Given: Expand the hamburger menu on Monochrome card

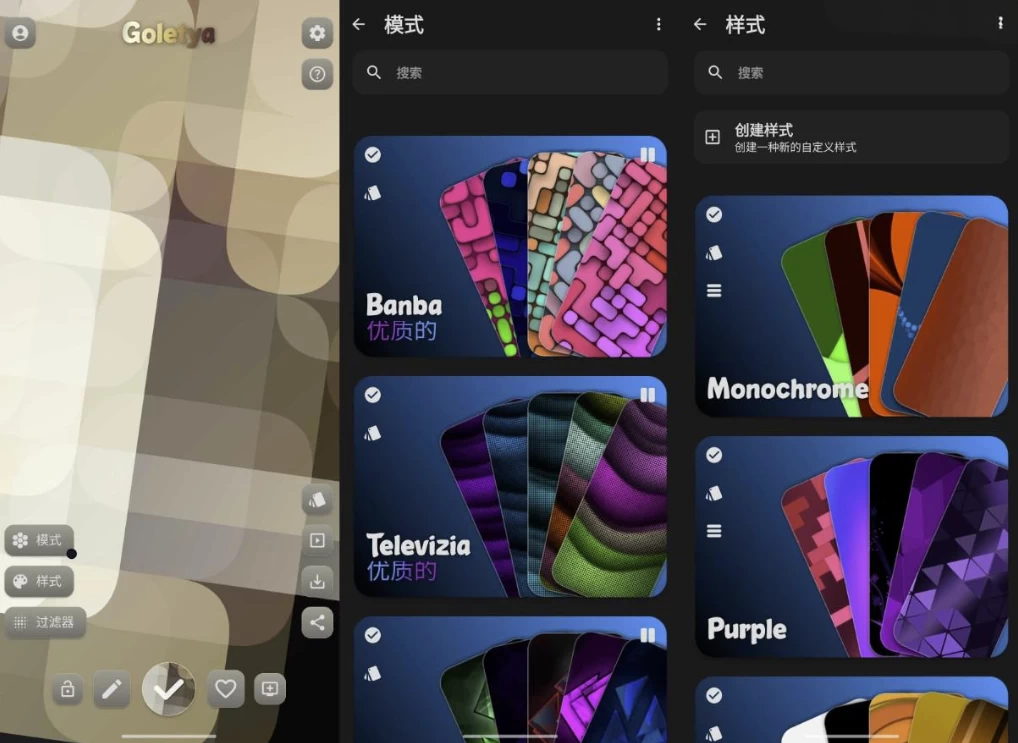Looking at the screenshot, I should click(x=714, y=291).
